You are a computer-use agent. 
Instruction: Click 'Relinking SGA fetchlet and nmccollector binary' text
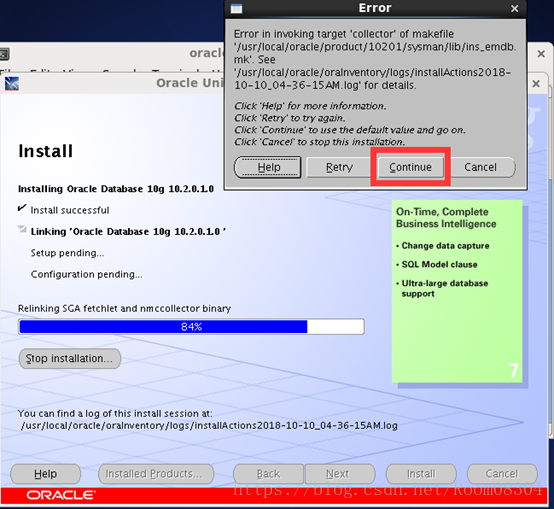[124, 308]
